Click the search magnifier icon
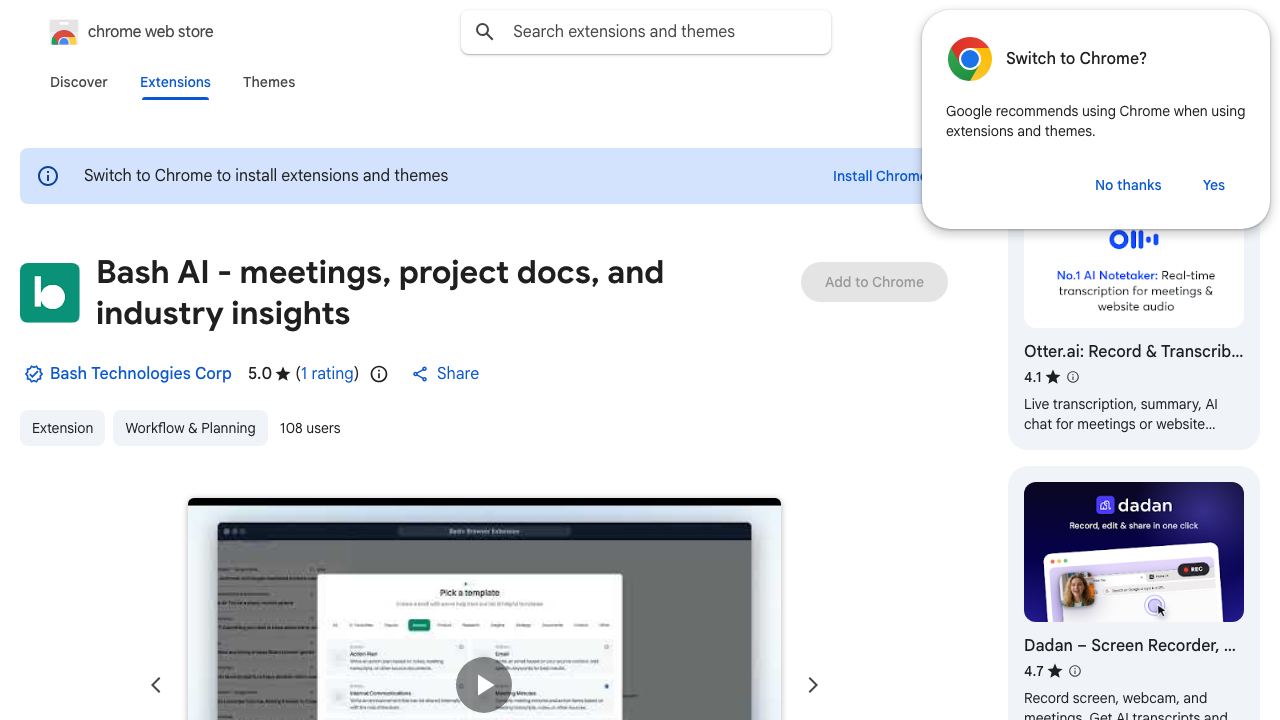This screenshot has height=720, width=1280. pyautogui.click(x=485, y=32)
